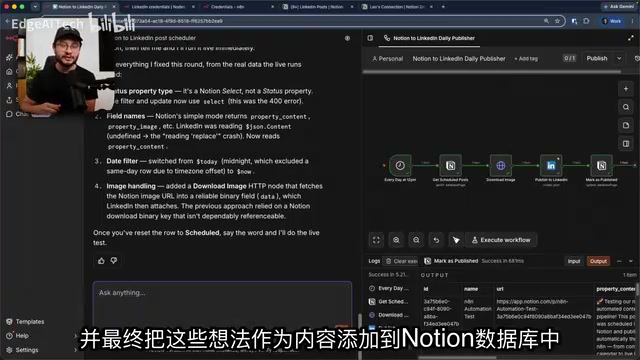The height and width of the screenshot is (360, 640).
Task: Click the schedule trigger node on canvas
Action: [400, 165]
